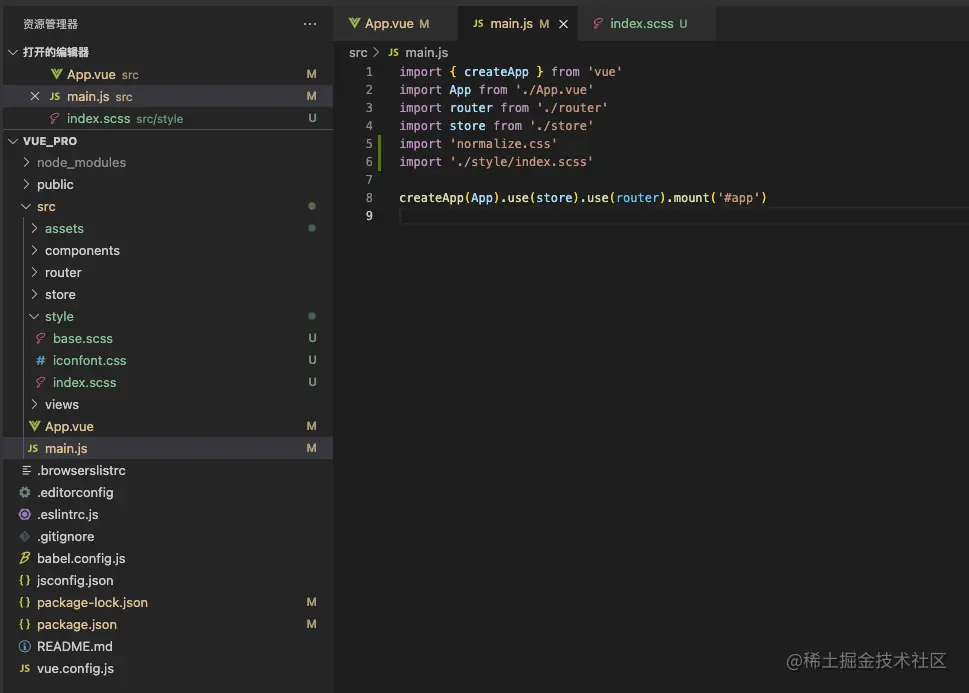Click Sass icon next to base.scss
This screenshot has width=969, height=693.
[40, 339]
